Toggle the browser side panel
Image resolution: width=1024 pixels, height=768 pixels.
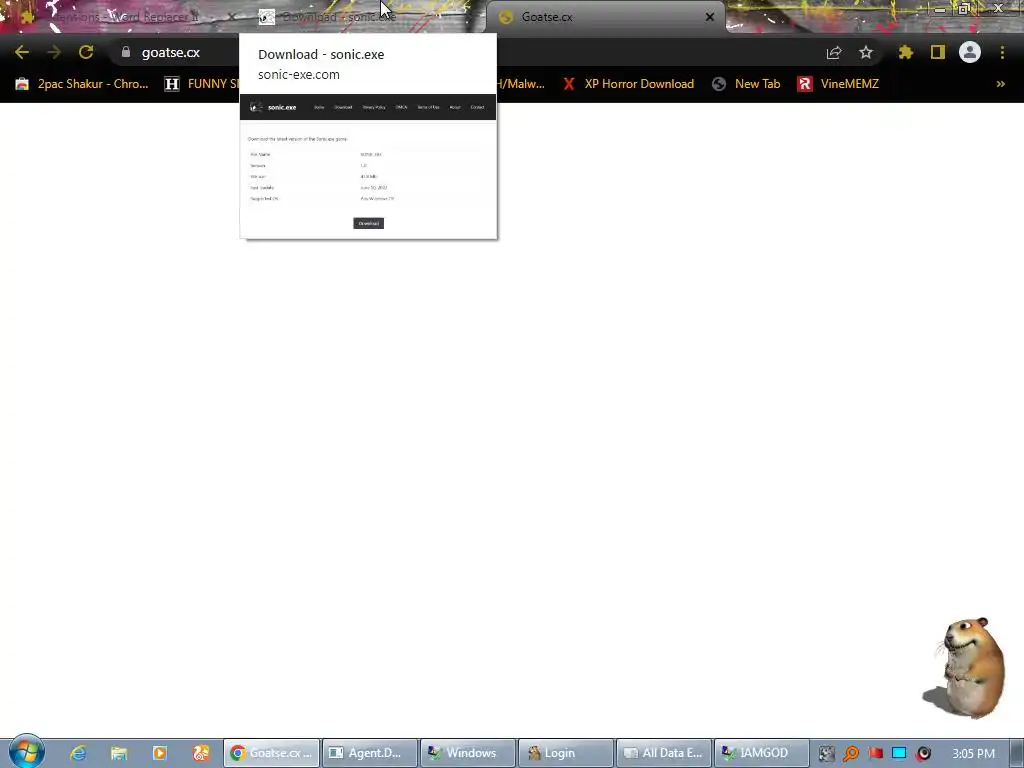[938, 52]
